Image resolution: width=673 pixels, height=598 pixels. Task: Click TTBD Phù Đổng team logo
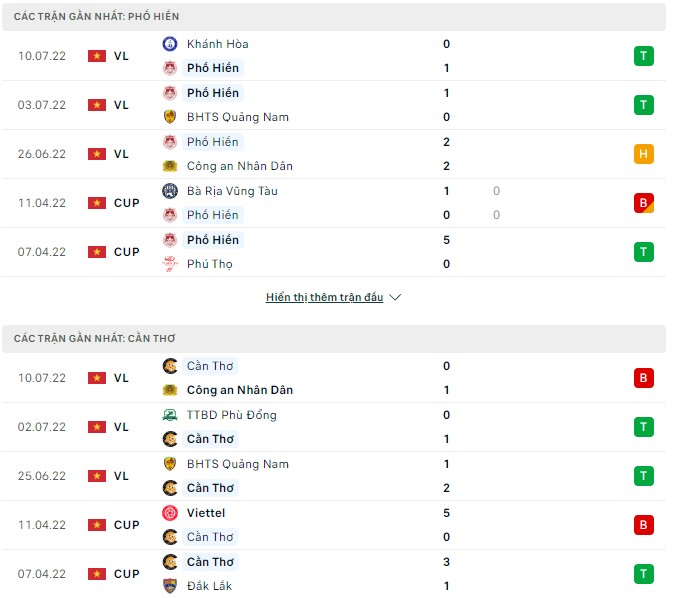pyautogui.click(x=170, y=415)
